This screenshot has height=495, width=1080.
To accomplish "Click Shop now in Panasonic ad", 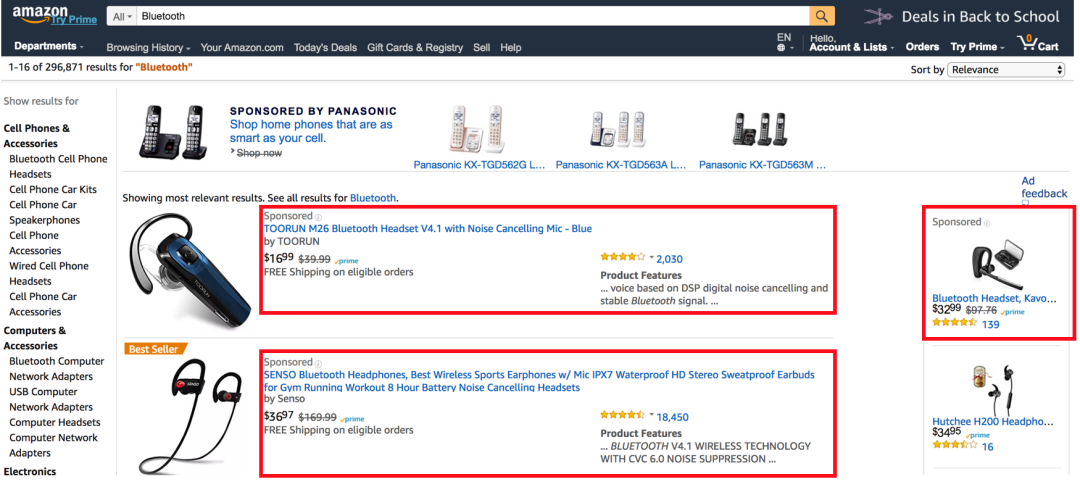I will pyautogui.click(x=259, y=153).
